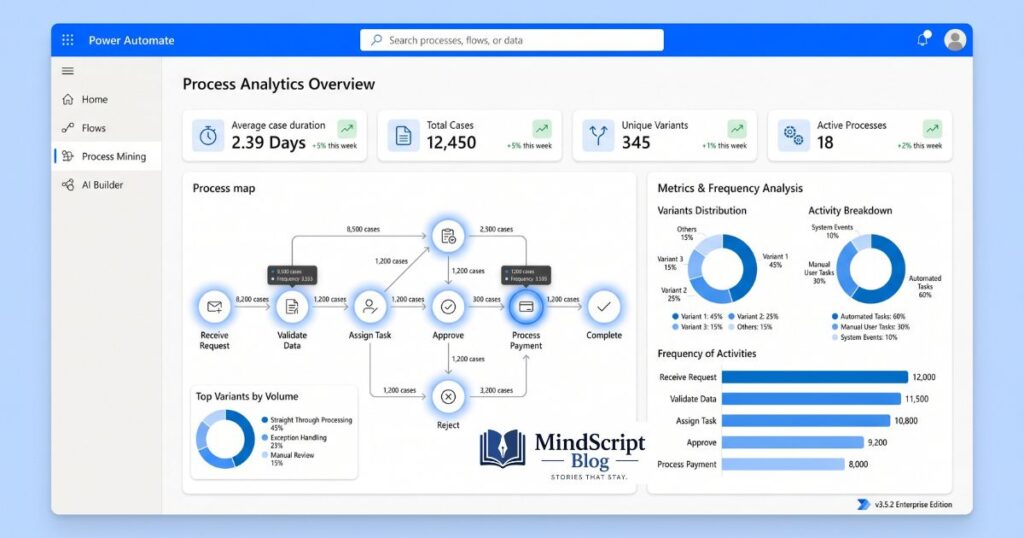This screenshot has width=1024, height=538.
Task: Open AI Builder in sidebar
Action: coord(106,185)
